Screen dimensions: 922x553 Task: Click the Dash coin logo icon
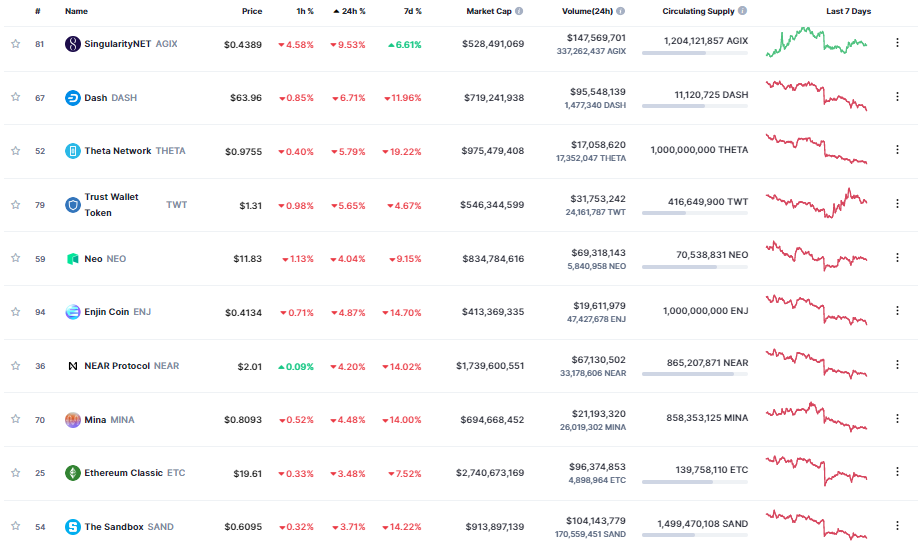click(72, 98)
